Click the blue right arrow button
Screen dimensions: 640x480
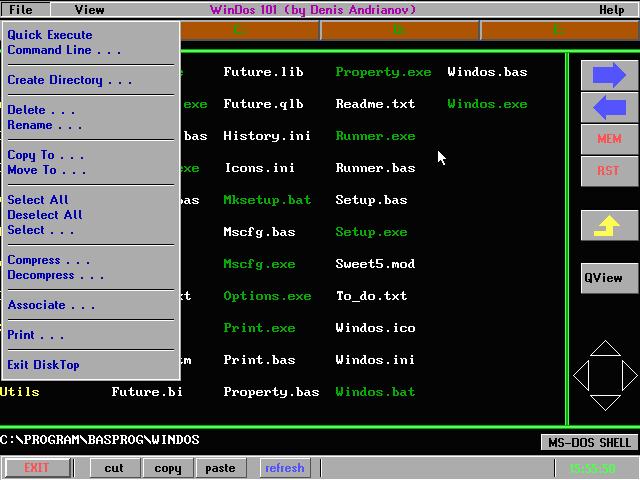tap(609, 75)
